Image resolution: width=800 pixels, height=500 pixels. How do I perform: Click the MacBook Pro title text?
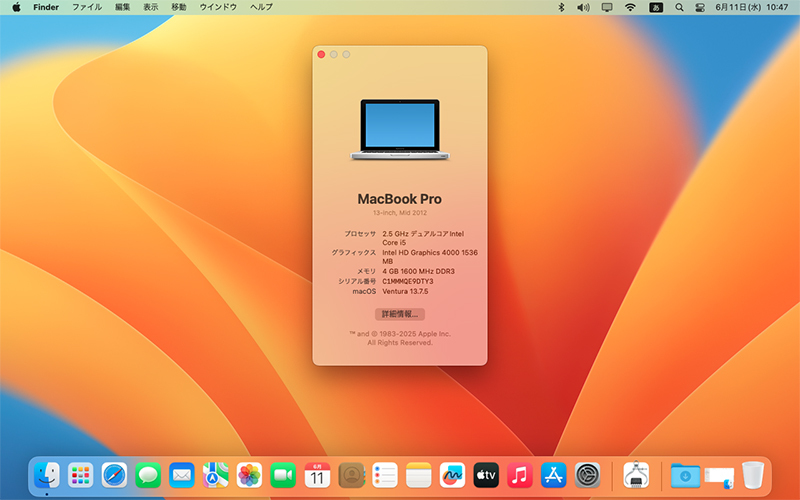[x=399, y=199]
